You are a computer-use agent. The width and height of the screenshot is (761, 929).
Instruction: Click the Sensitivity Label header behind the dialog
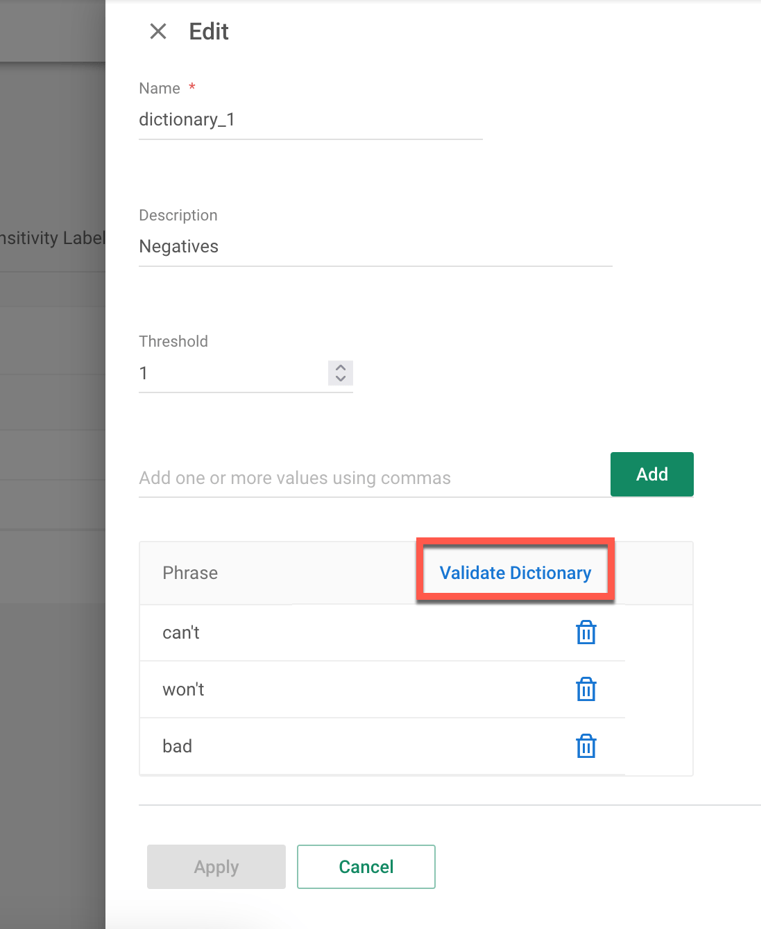coord(50,238)
